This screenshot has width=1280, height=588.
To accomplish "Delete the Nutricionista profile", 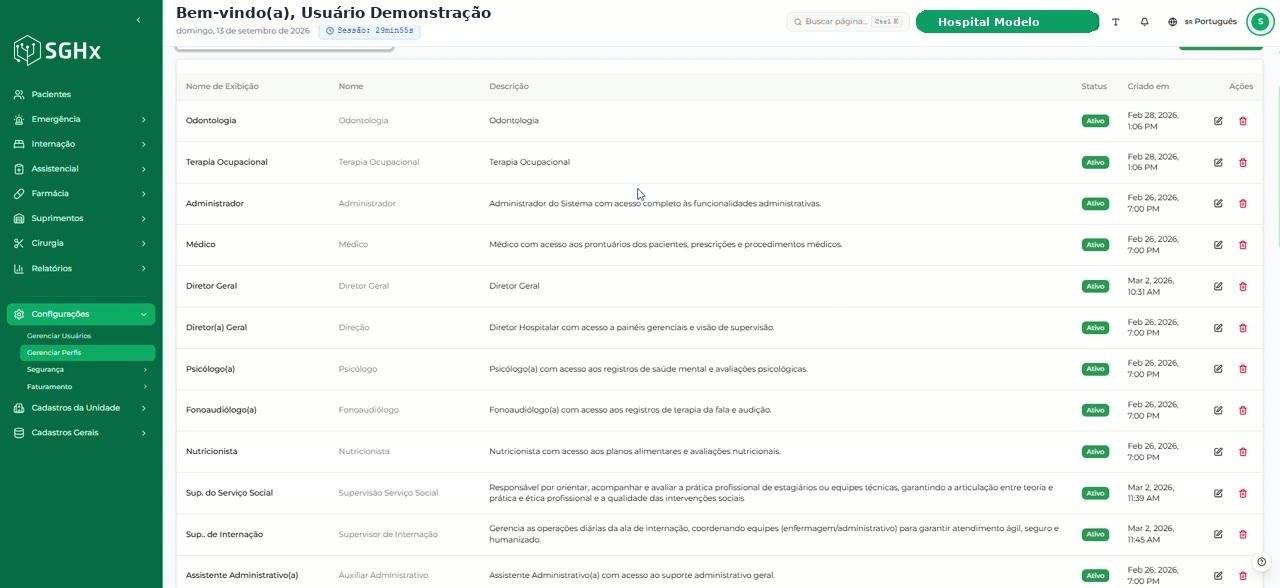I will (1243, 451).
